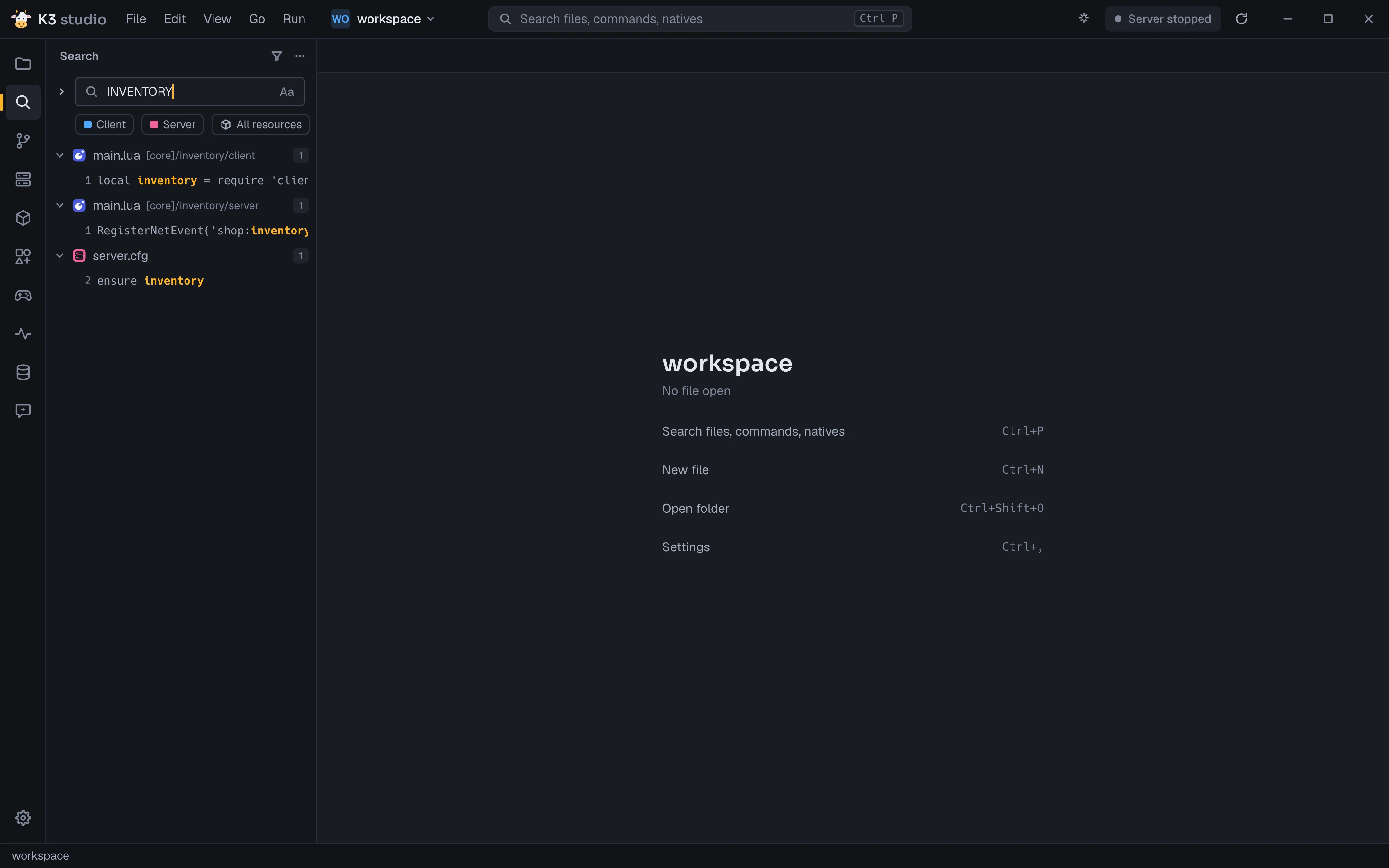Open the server panel icon in sidebar
Viewport: 1389px width, 868px height.
click(23, 179)
